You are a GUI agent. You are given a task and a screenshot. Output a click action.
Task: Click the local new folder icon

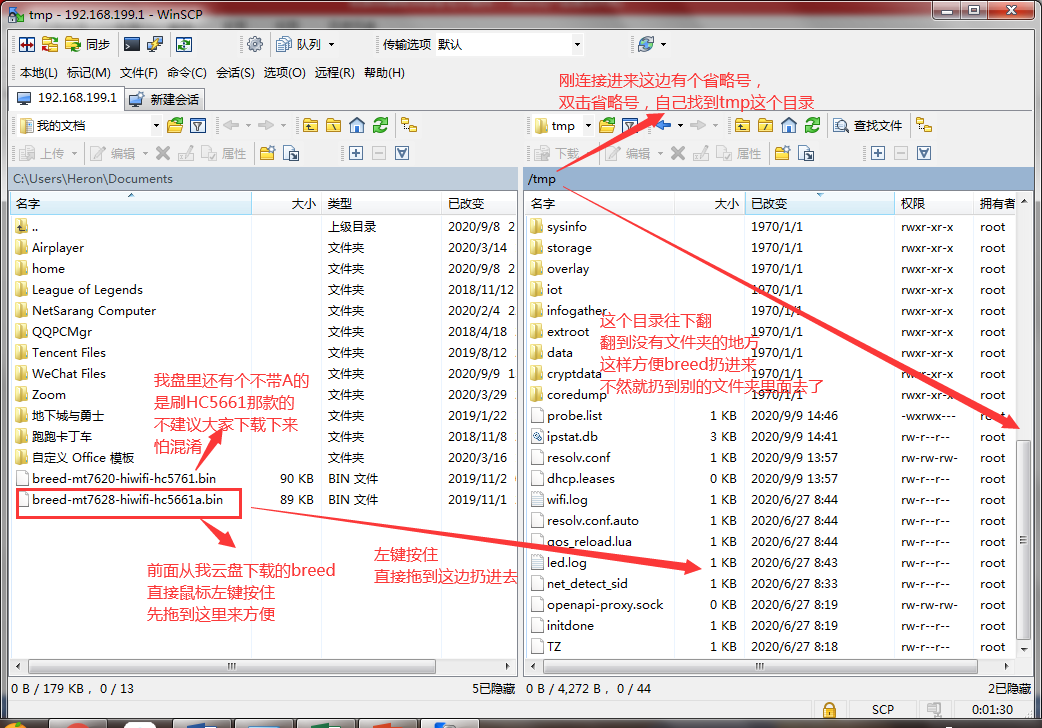tap(268, 153)
